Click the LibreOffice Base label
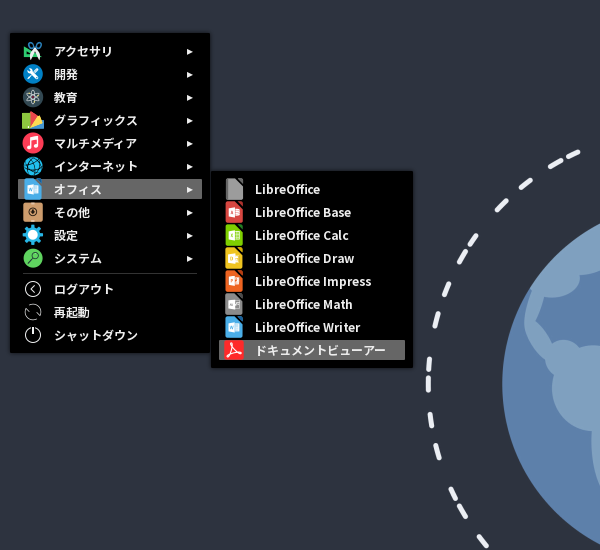This screenshot has width=600, height=550. point(303,212)
